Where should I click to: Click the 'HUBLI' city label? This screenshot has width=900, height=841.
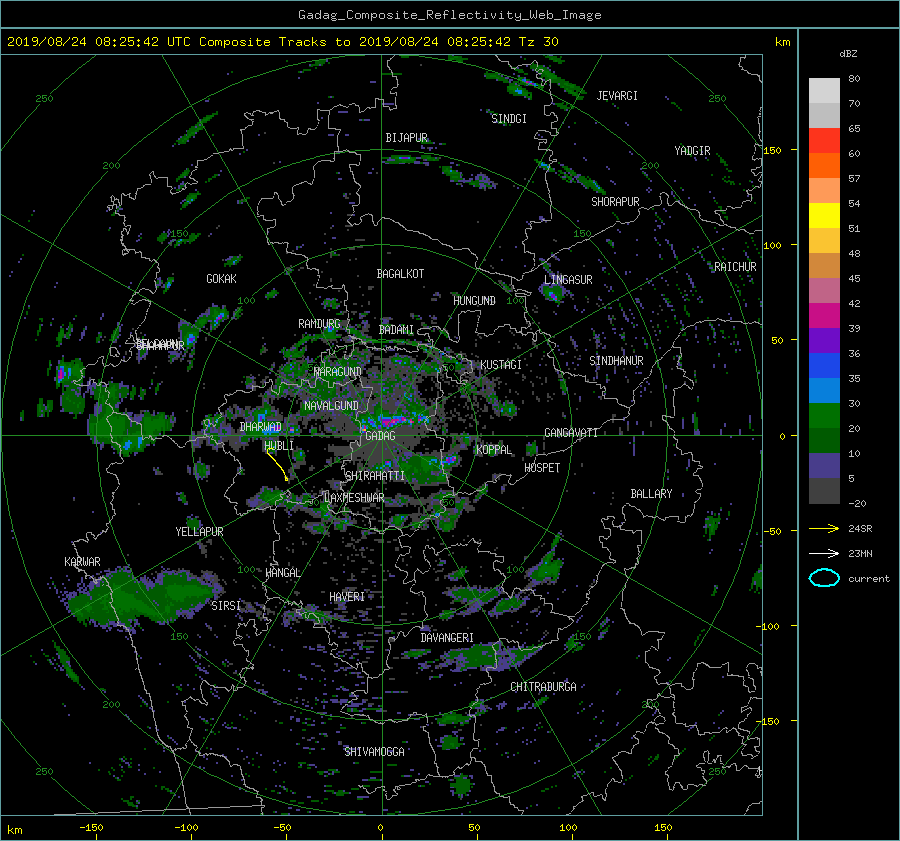(278, 446)
